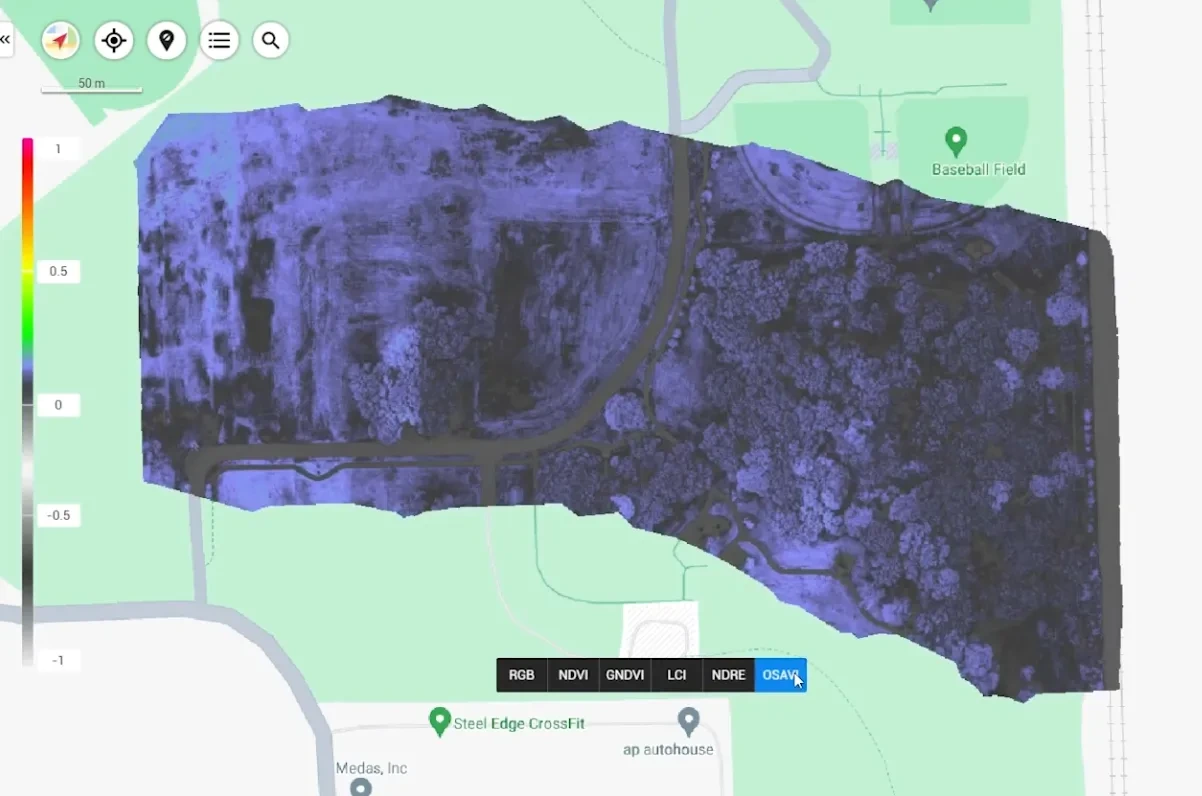Click the 50 m scale bar

tap(91, 86)
